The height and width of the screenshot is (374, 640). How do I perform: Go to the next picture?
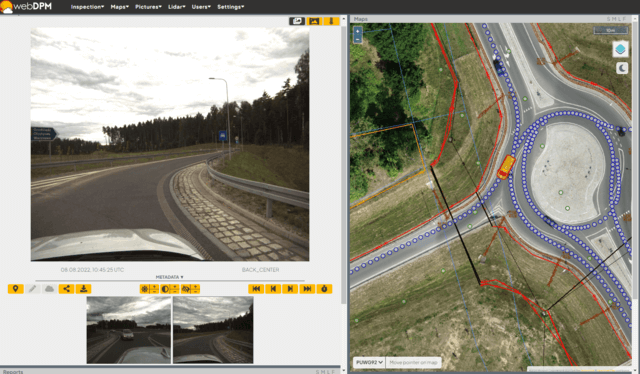[290, 289]
